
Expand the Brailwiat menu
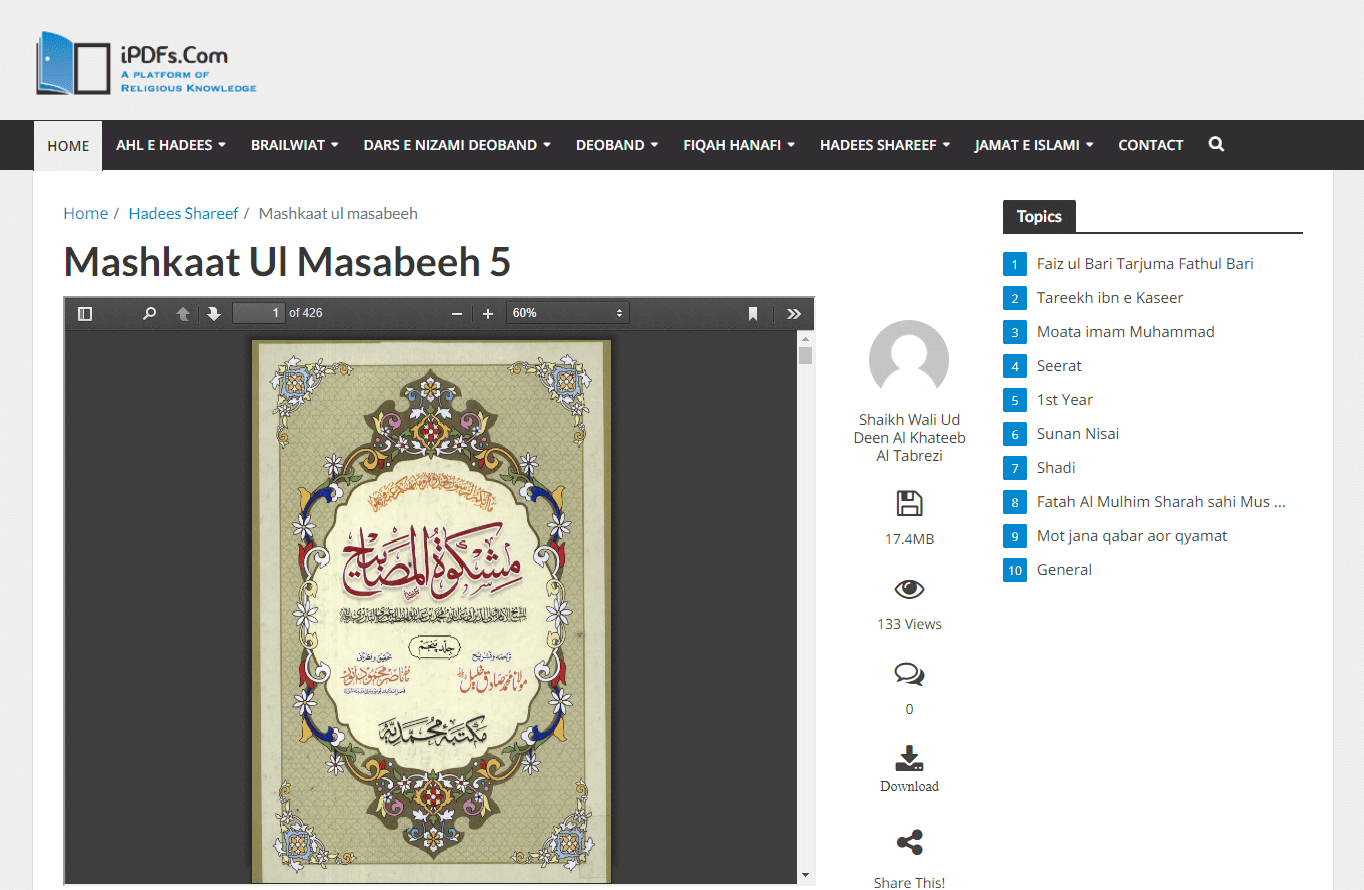(295, 145)
